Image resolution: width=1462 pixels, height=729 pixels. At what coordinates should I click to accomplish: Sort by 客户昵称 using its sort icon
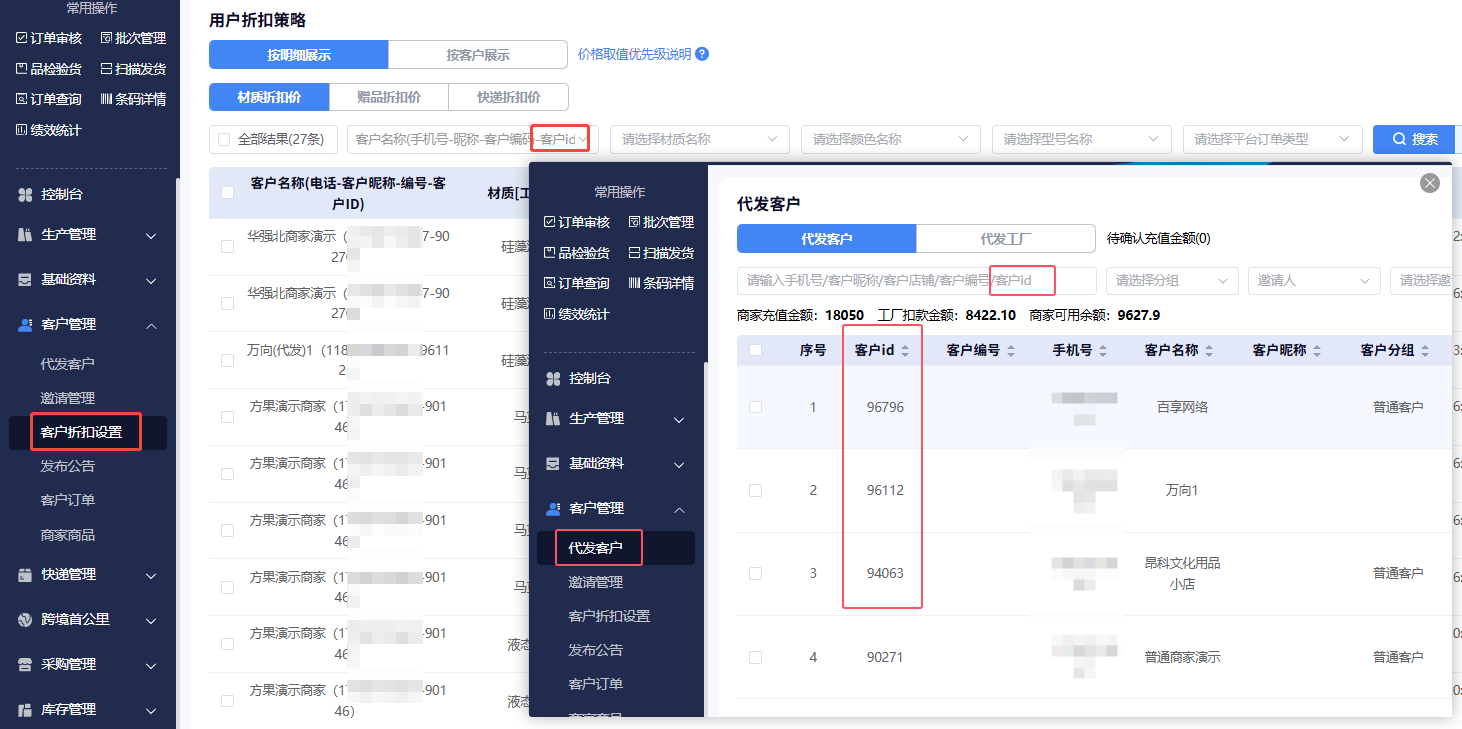pyautogui.click(x=1316, y=350)
